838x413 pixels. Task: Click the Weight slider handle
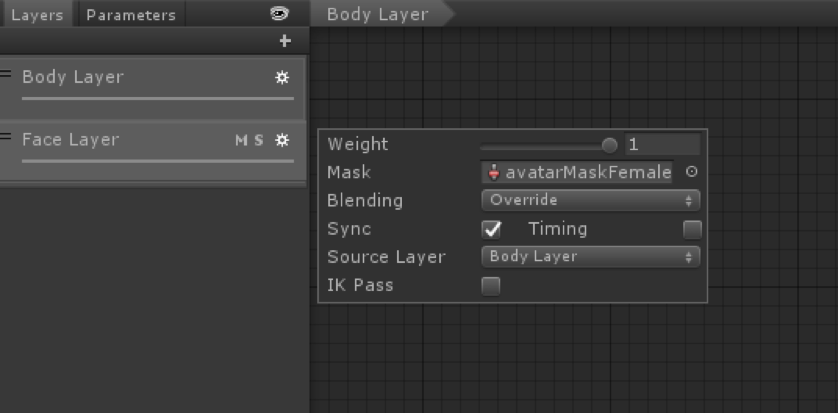(x=610, y=145)
